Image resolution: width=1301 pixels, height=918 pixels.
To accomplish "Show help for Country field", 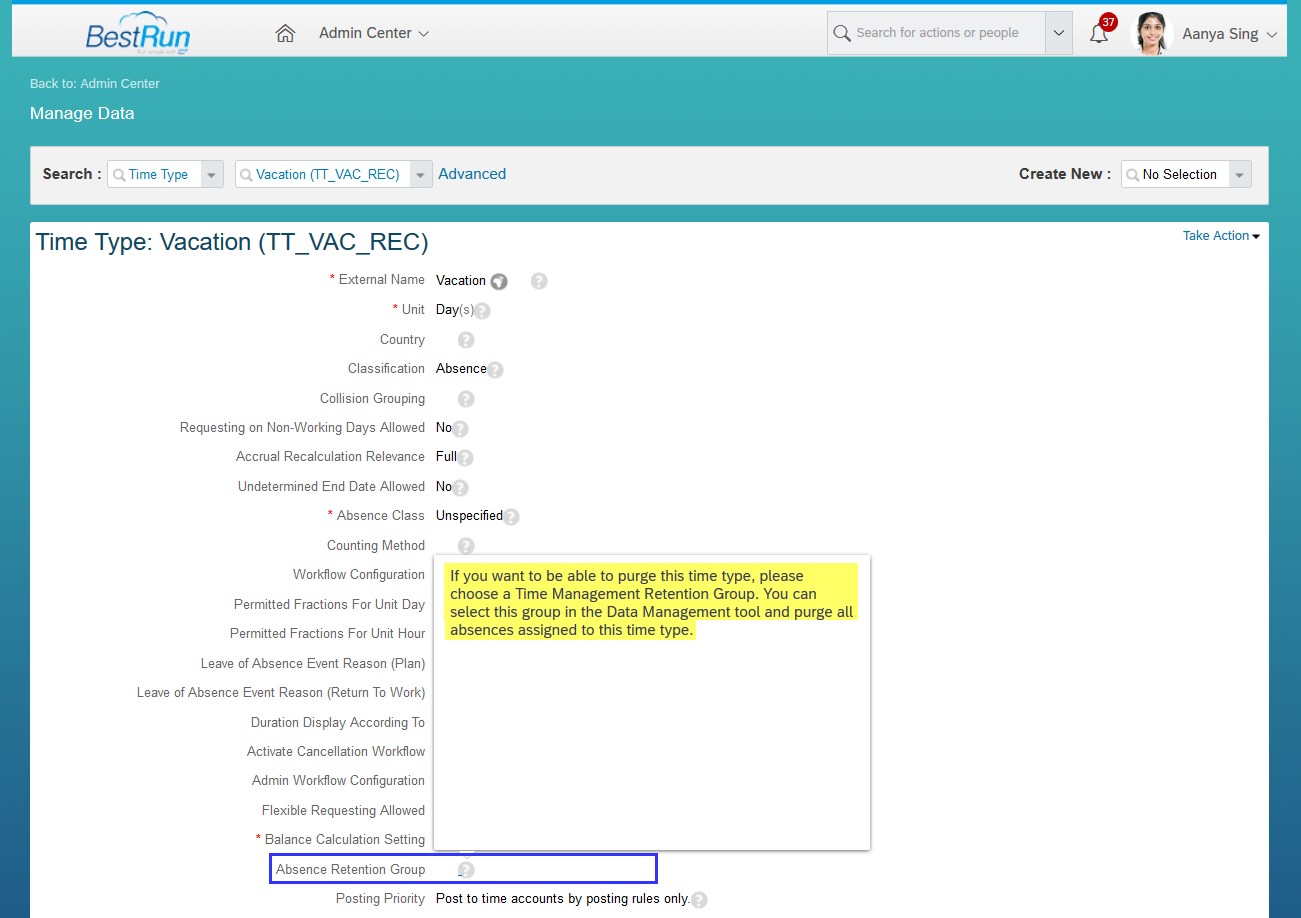I will (466, 340).
